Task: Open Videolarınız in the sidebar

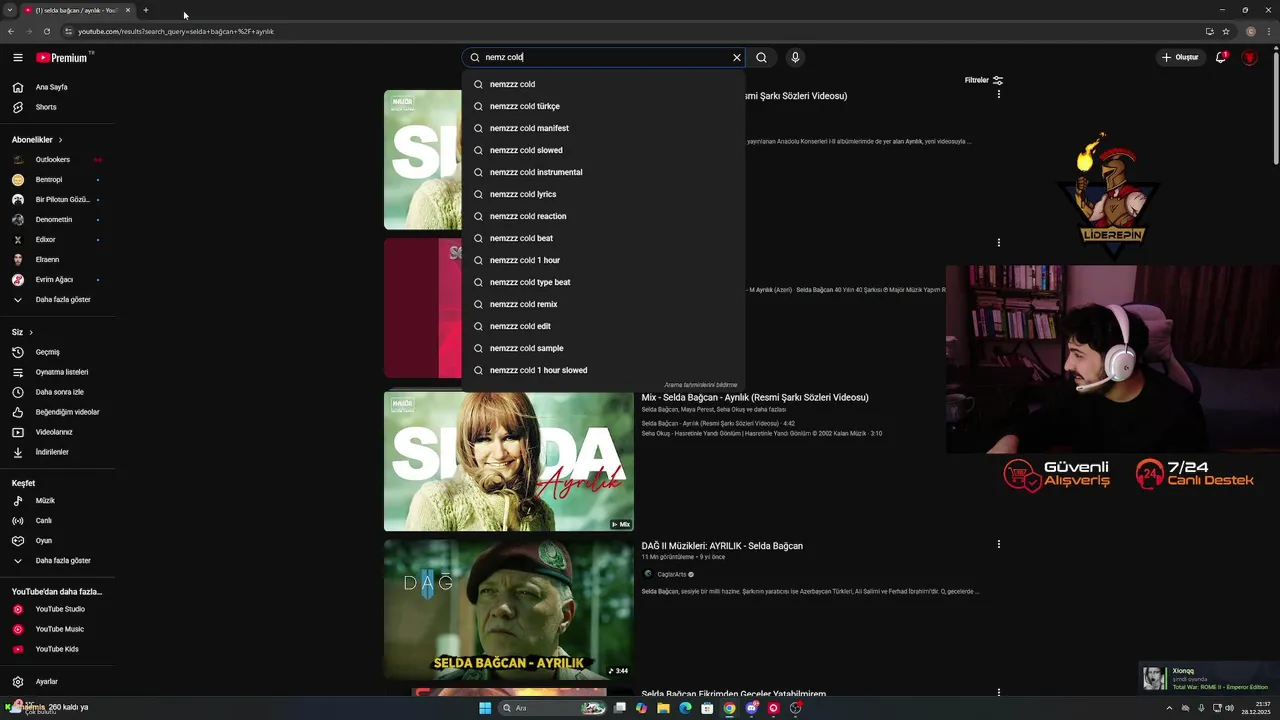Action: click(x=57, y=432)
